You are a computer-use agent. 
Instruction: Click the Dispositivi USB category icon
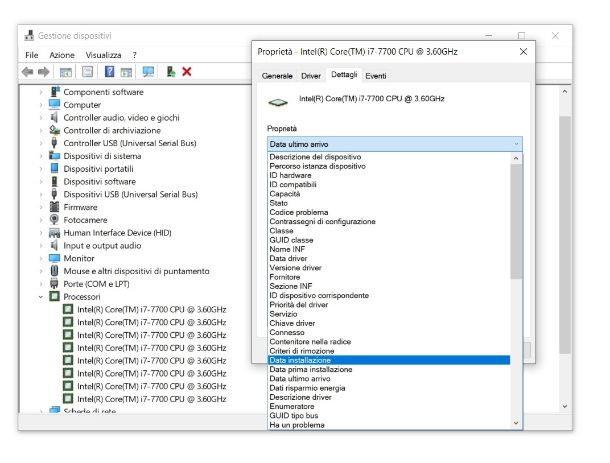[x=54, y=194]
